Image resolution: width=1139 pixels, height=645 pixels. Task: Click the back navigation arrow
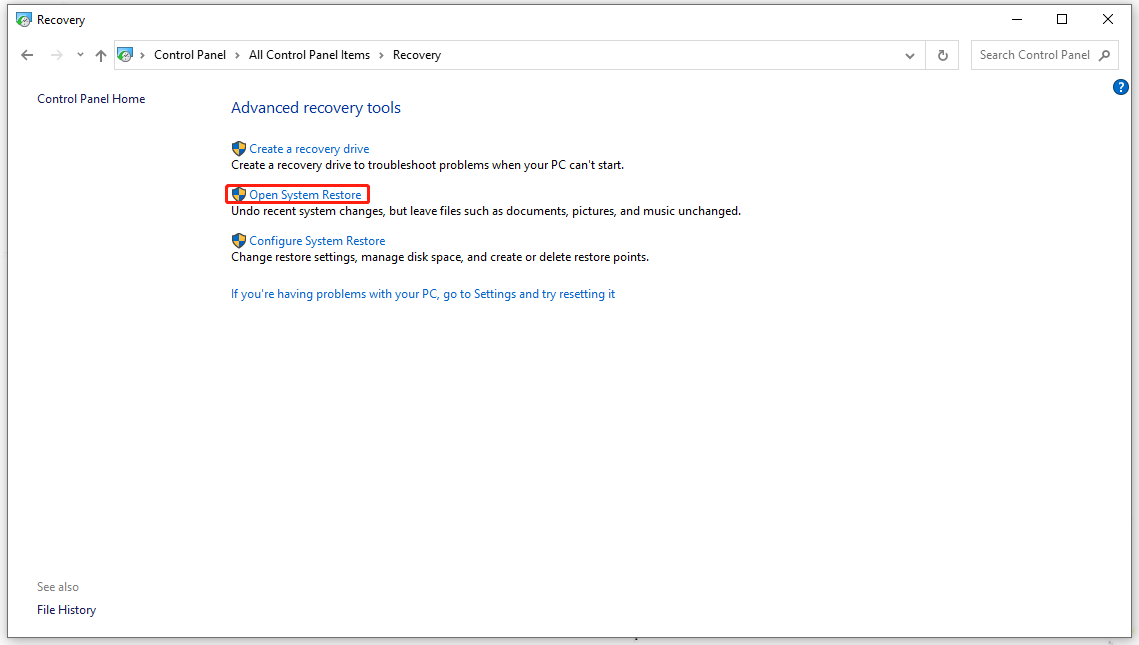(27, 55)
